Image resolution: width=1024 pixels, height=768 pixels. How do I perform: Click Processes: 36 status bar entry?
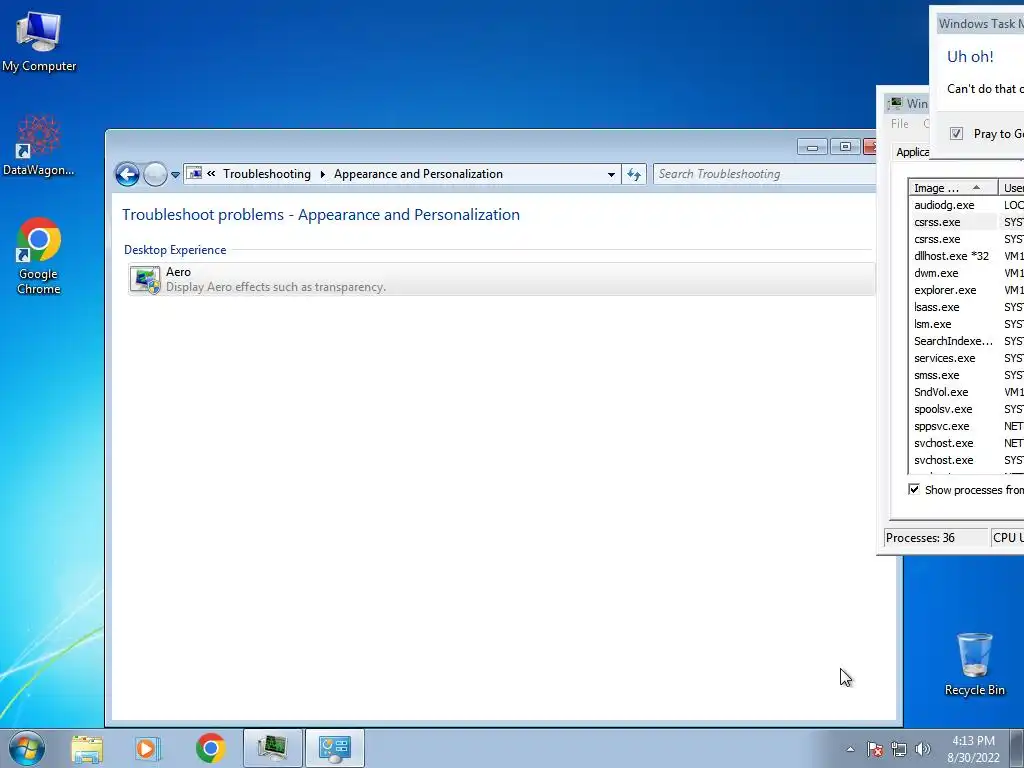[936, 537]
